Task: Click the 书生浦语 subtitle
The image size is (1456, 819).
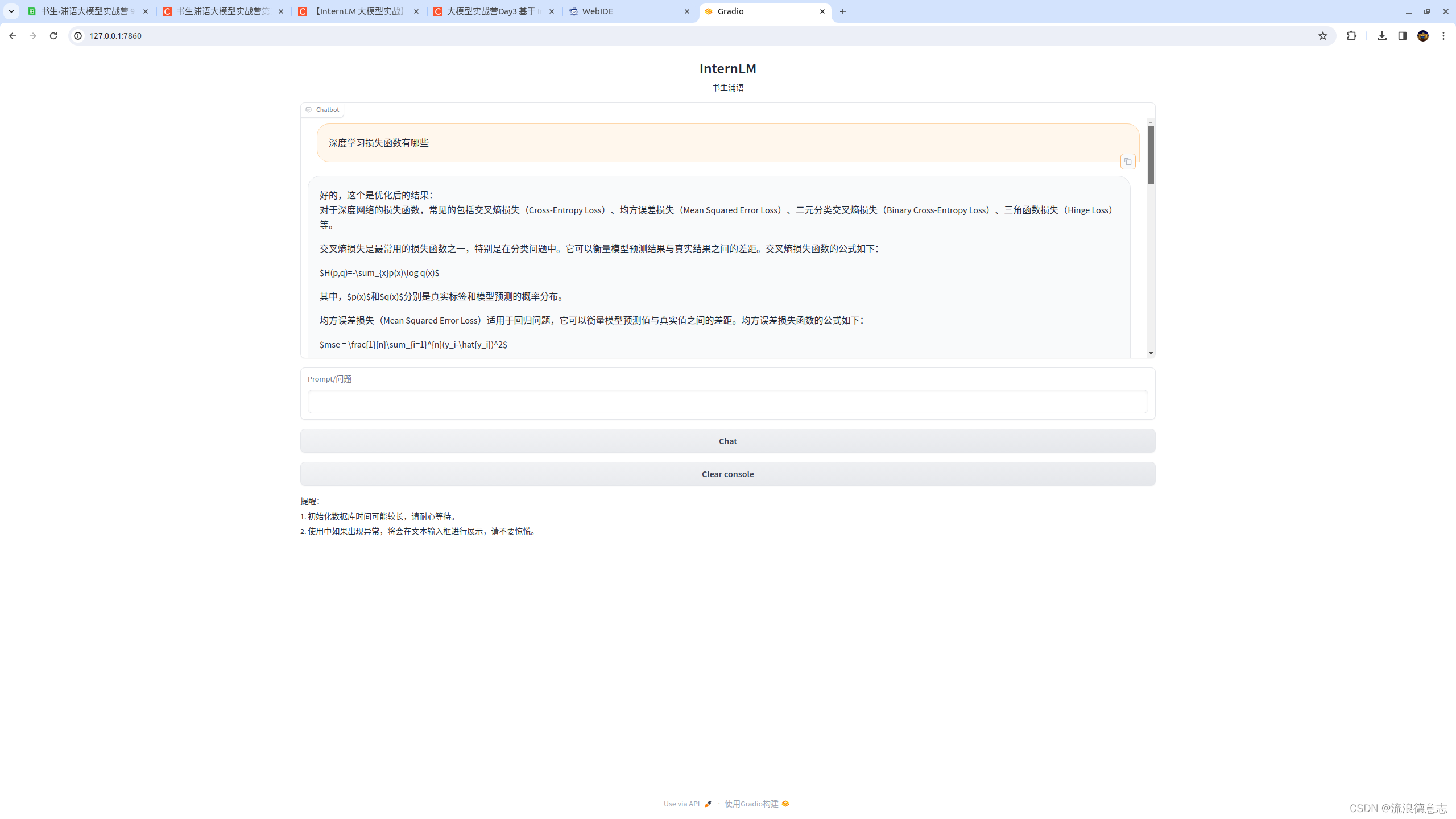Action: coord(727,88)
